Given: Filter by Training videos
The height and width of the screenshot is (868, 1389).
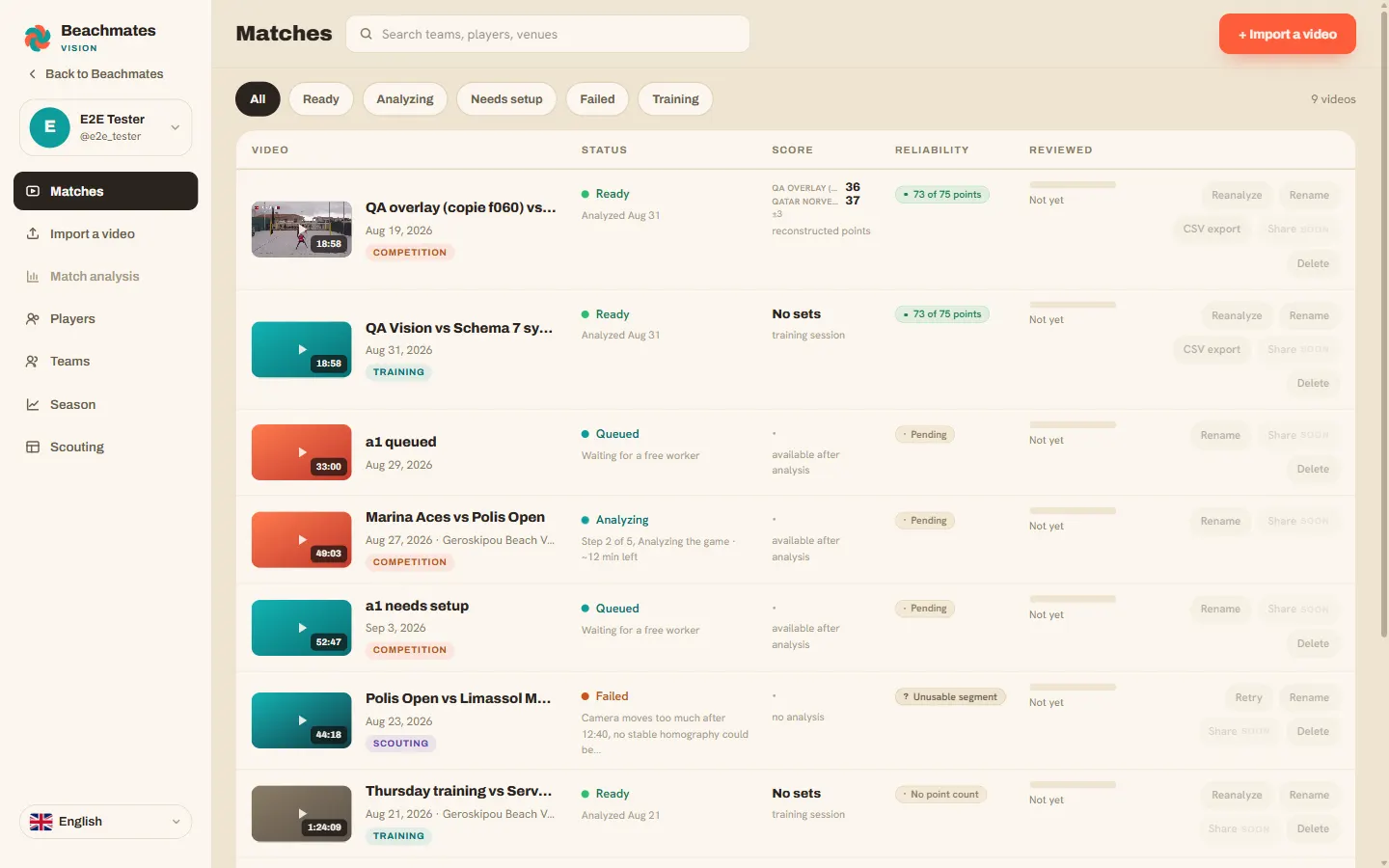Looking at the screenshot, I should click(675, 99).
